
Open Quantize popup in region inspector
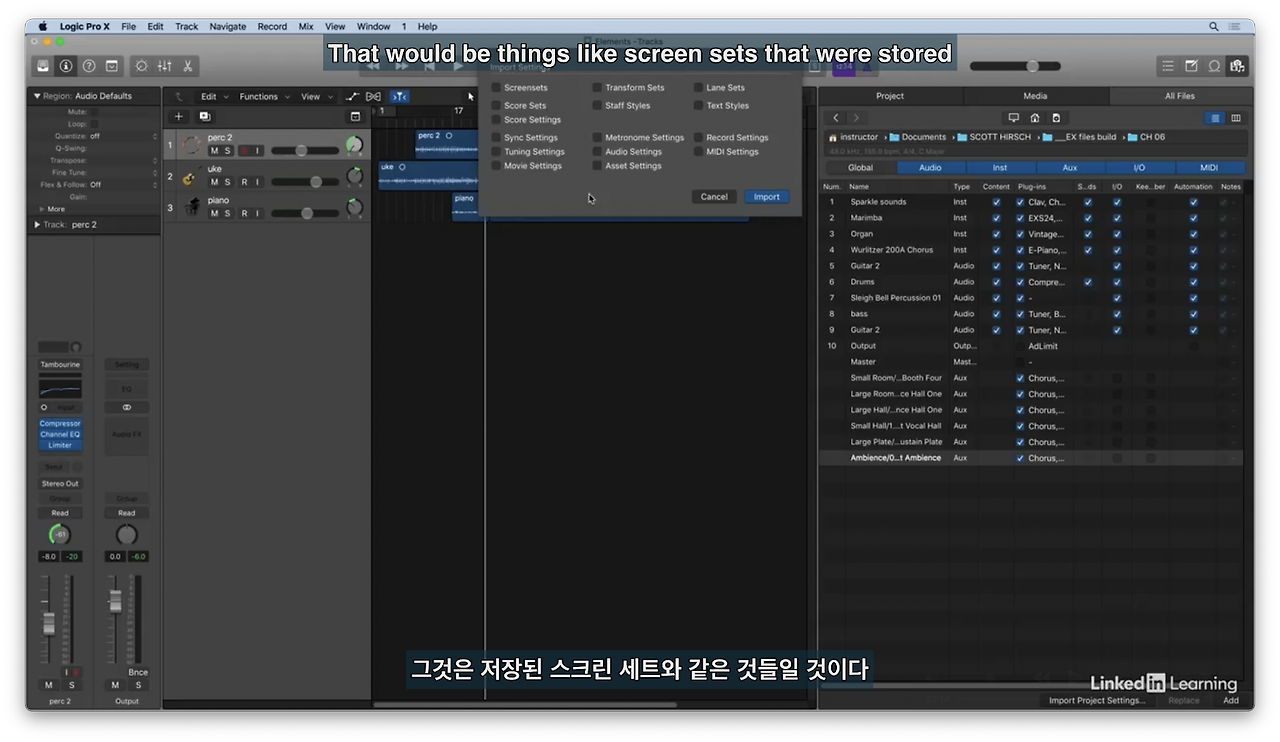click(123, 136)
